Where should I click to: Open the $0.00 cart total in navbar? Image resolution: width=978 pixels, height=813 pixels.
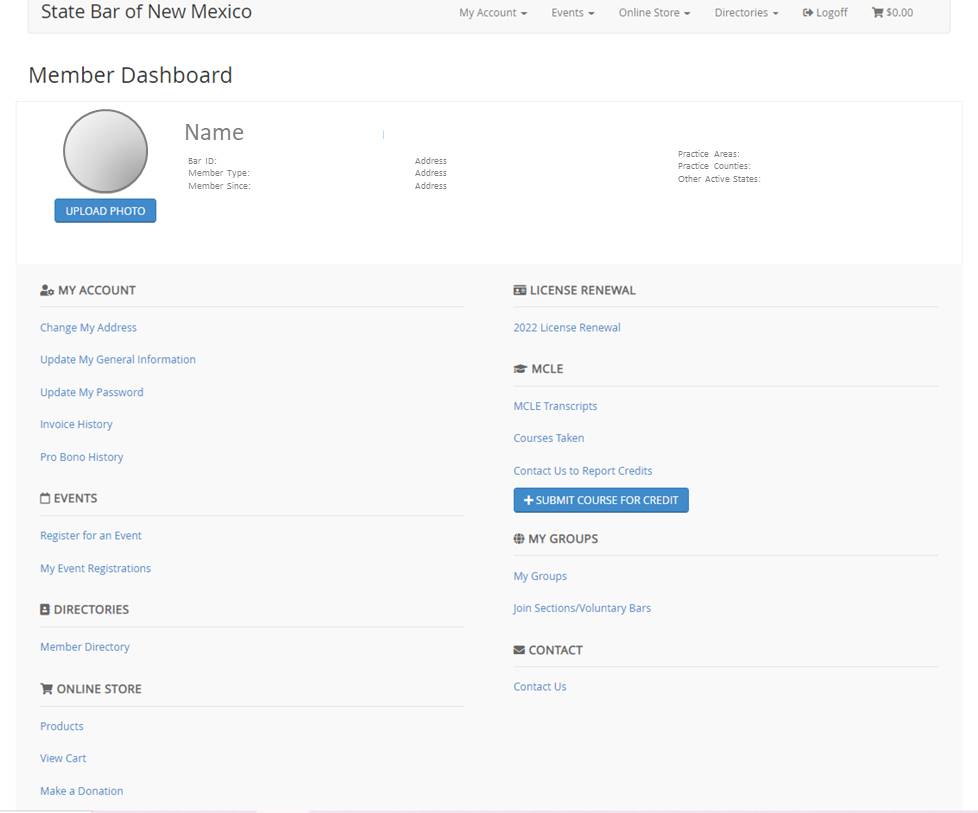tap(893, 12)
